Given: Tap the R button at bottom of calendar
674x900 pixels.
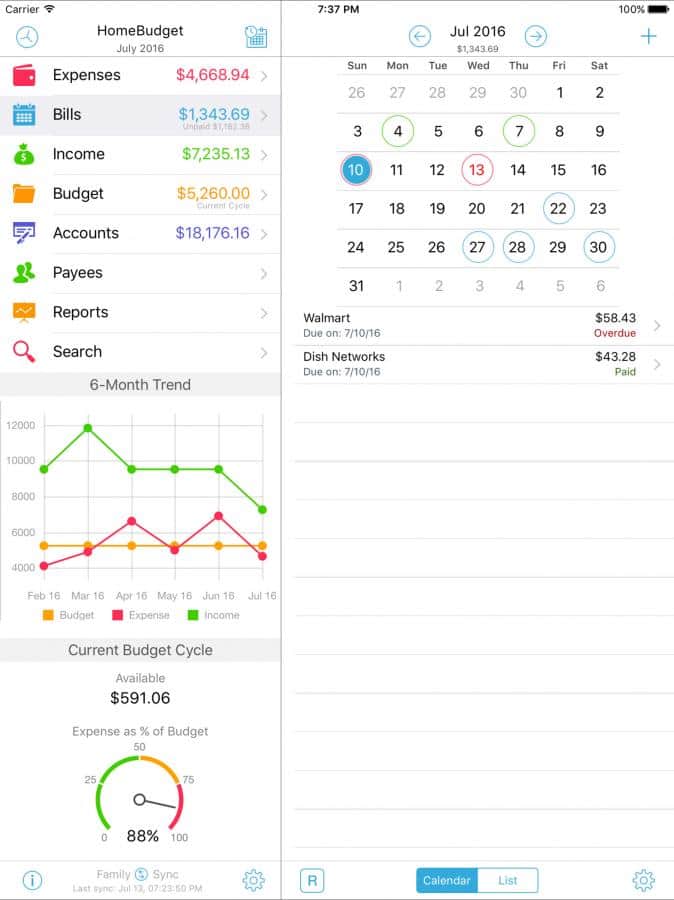Looking at the screenshot, I should [x=312, y=880].
